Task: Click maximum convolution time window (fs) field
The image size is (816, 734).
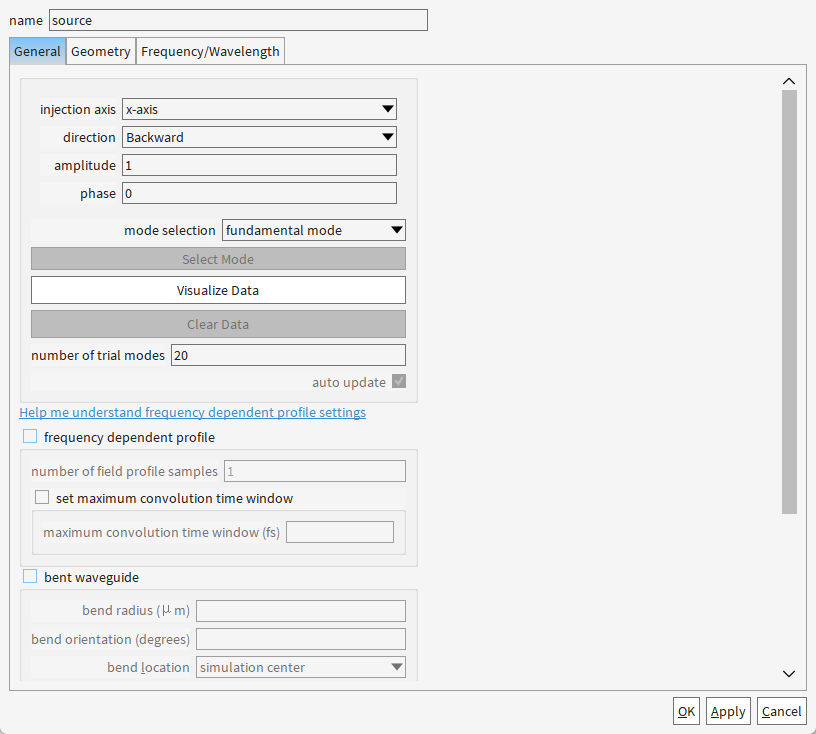Action: point(340,532)
